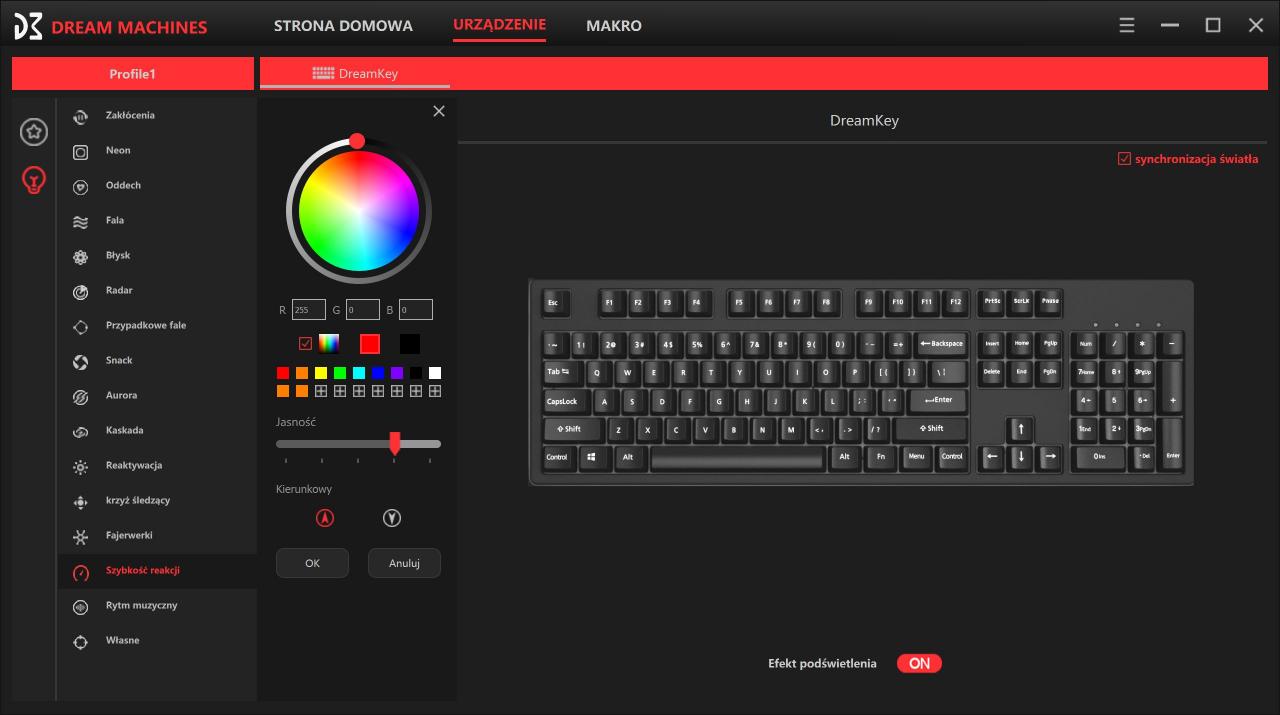Viewport: 1280px width, 715px height.
Task: Choose the Radar effect icon
Action: (x=81, y=292)
